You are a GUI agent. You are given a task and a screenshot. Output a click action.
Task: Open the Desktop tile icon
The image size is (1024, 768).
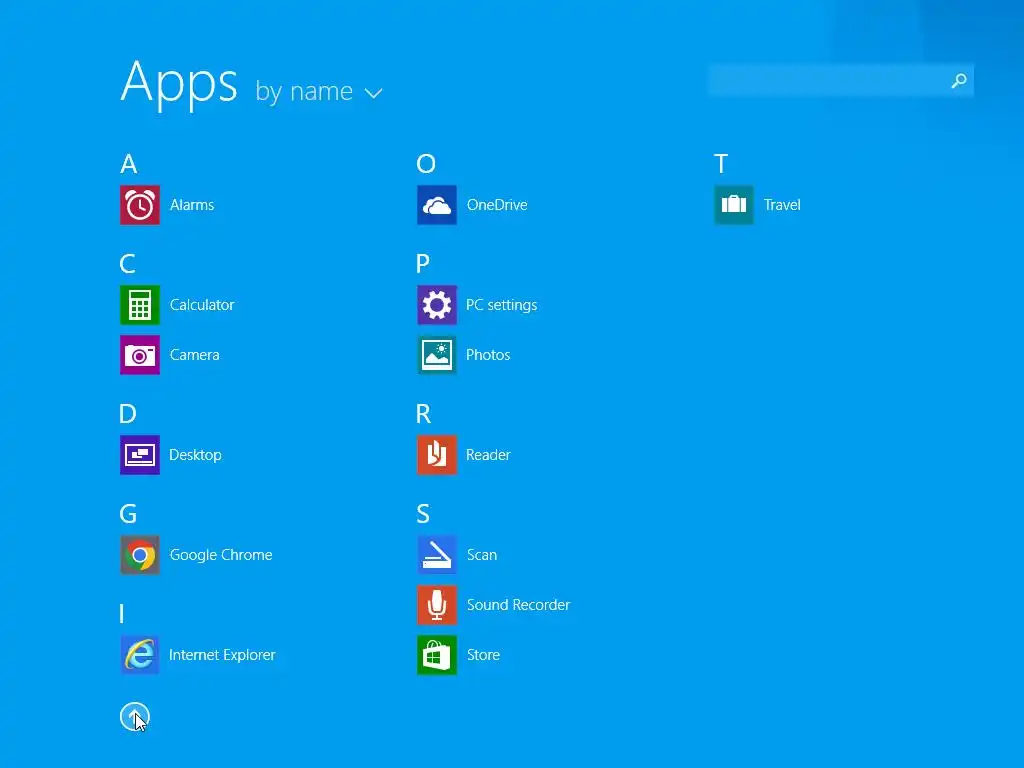140,455
